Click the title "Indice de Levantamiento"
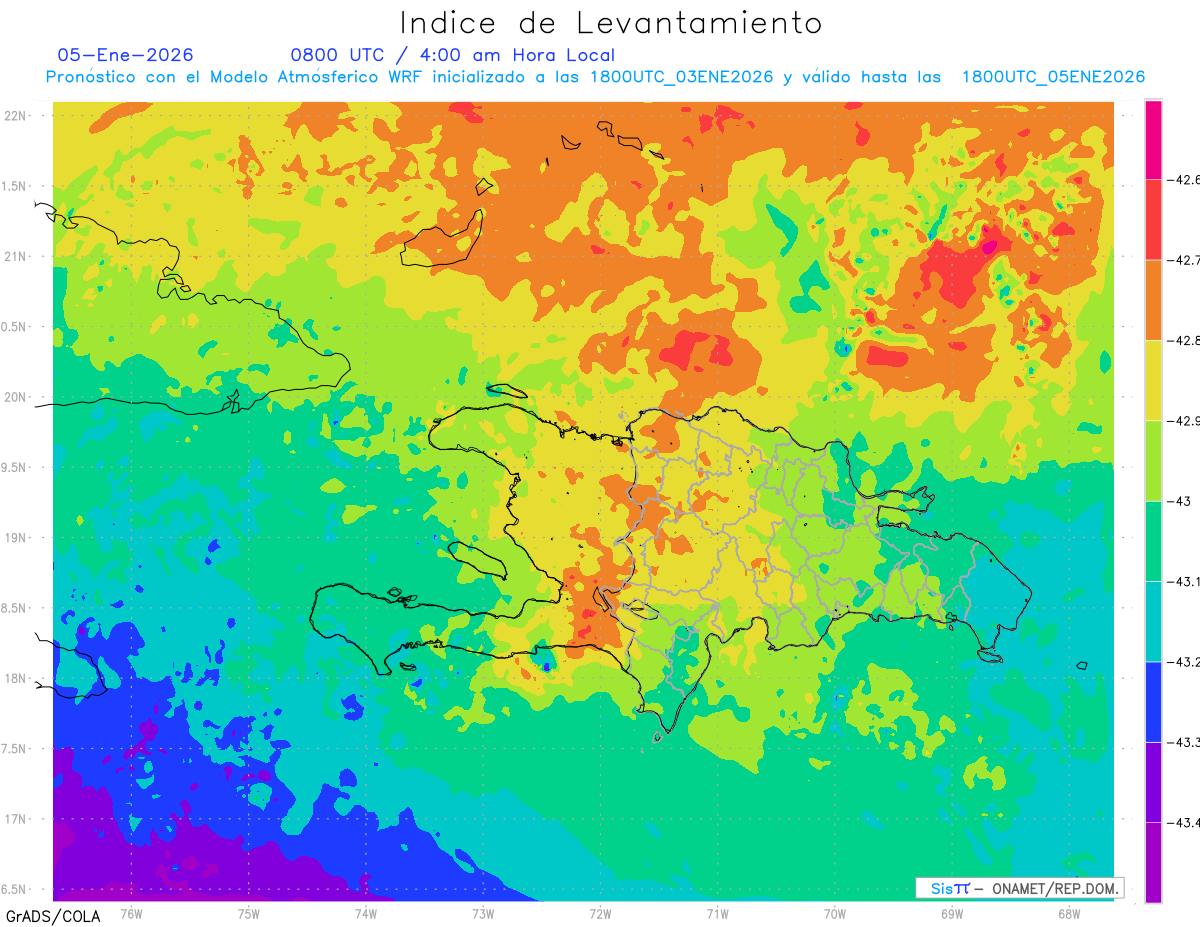This screenshot has height=927, width=1200. (x=611, y=22)
